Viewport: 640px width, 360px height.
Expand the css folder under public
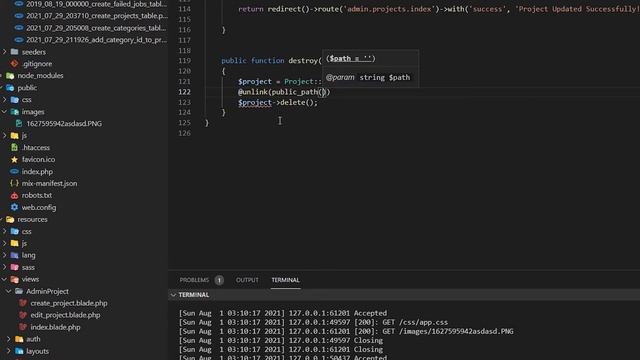point(5,100)
